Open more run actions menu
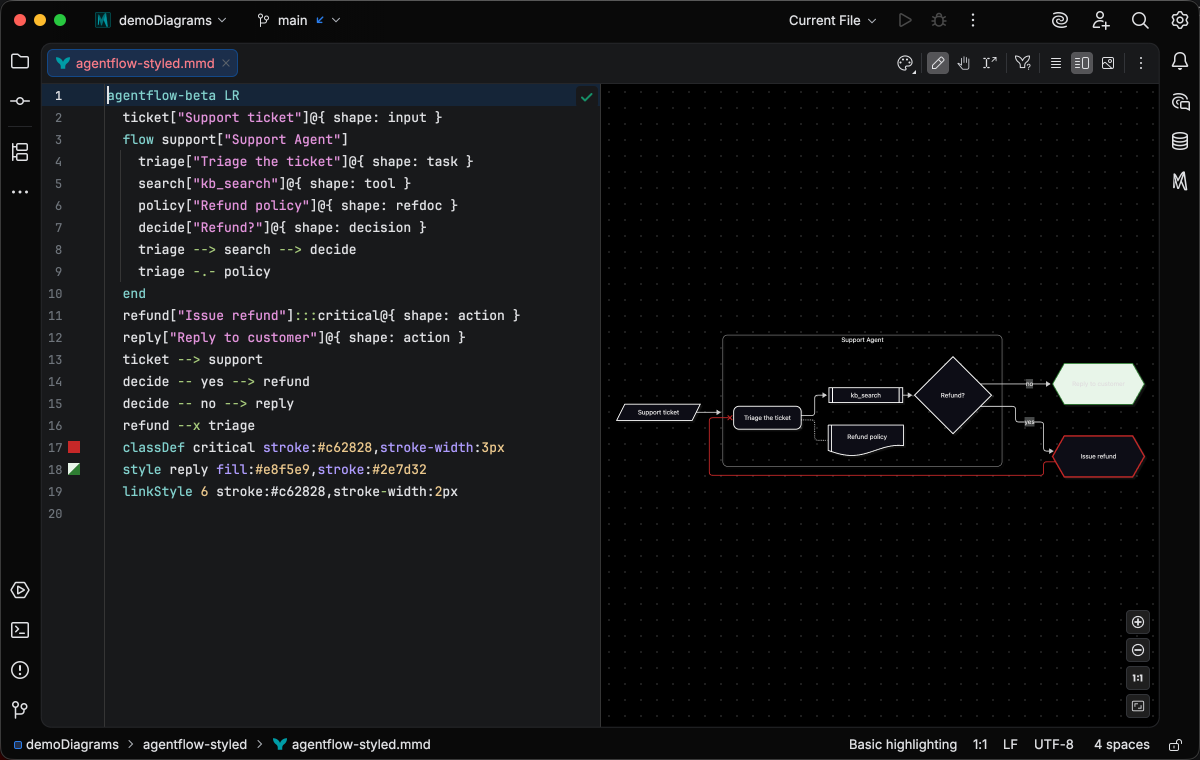This screenshot has width=1200, height=760. click(972, 20)
